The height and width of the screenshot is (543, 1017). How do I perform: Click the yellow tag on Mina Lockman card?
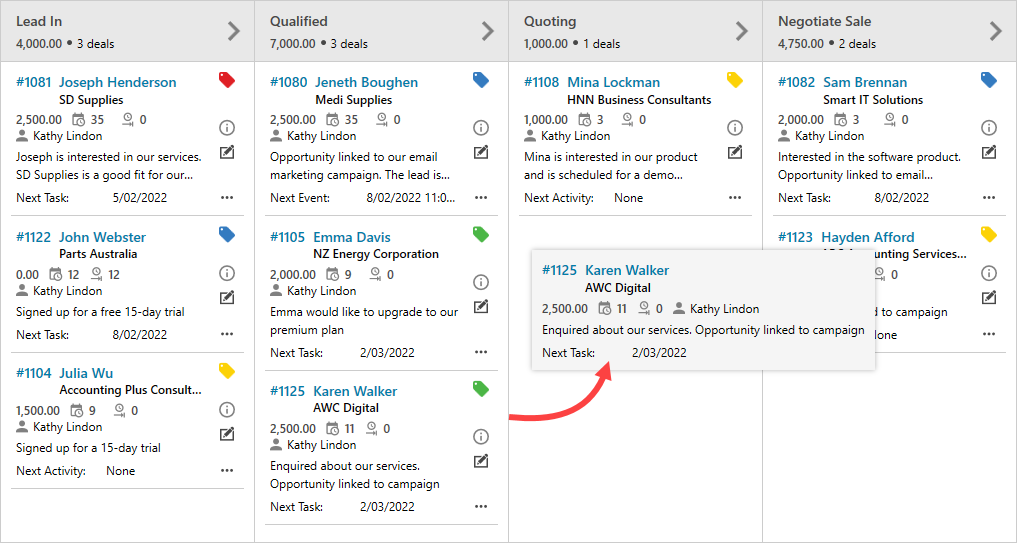tap(735, 80)
